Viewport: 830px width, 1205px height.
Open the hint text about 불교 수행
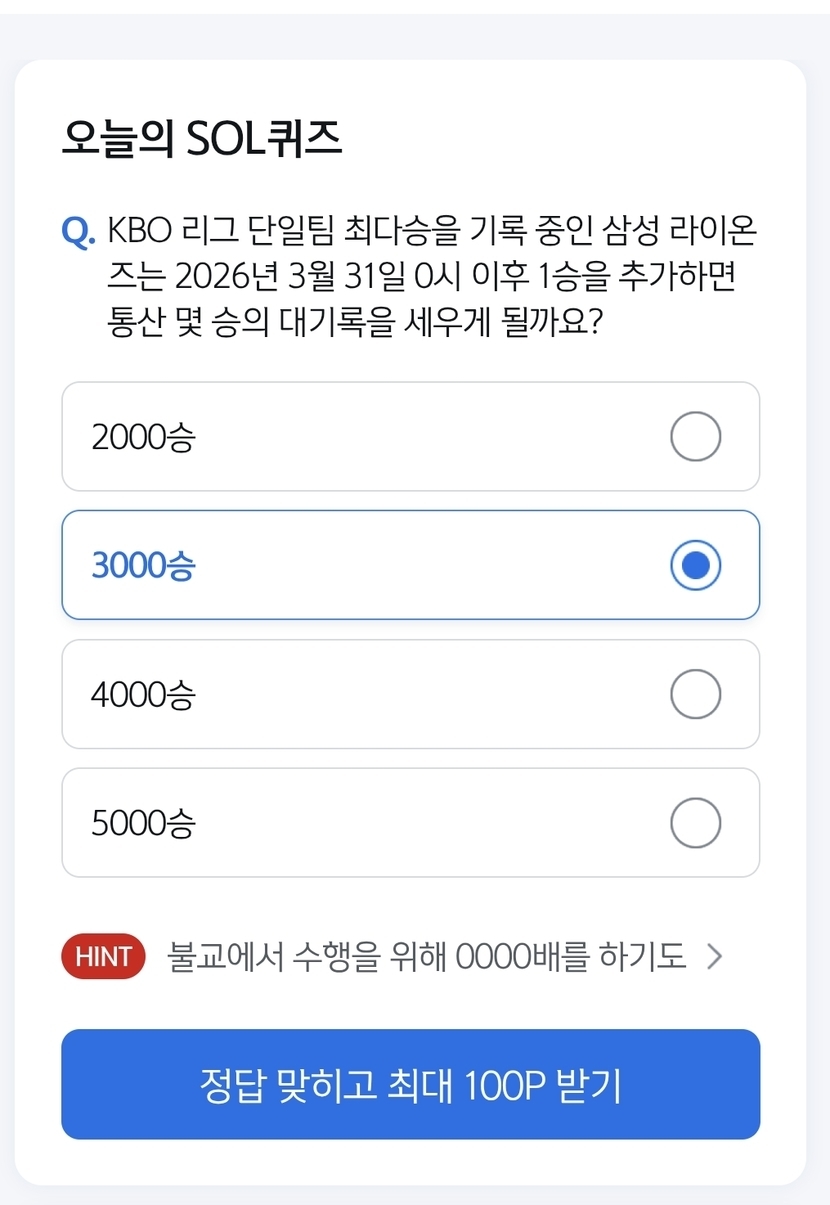[427, 957]
